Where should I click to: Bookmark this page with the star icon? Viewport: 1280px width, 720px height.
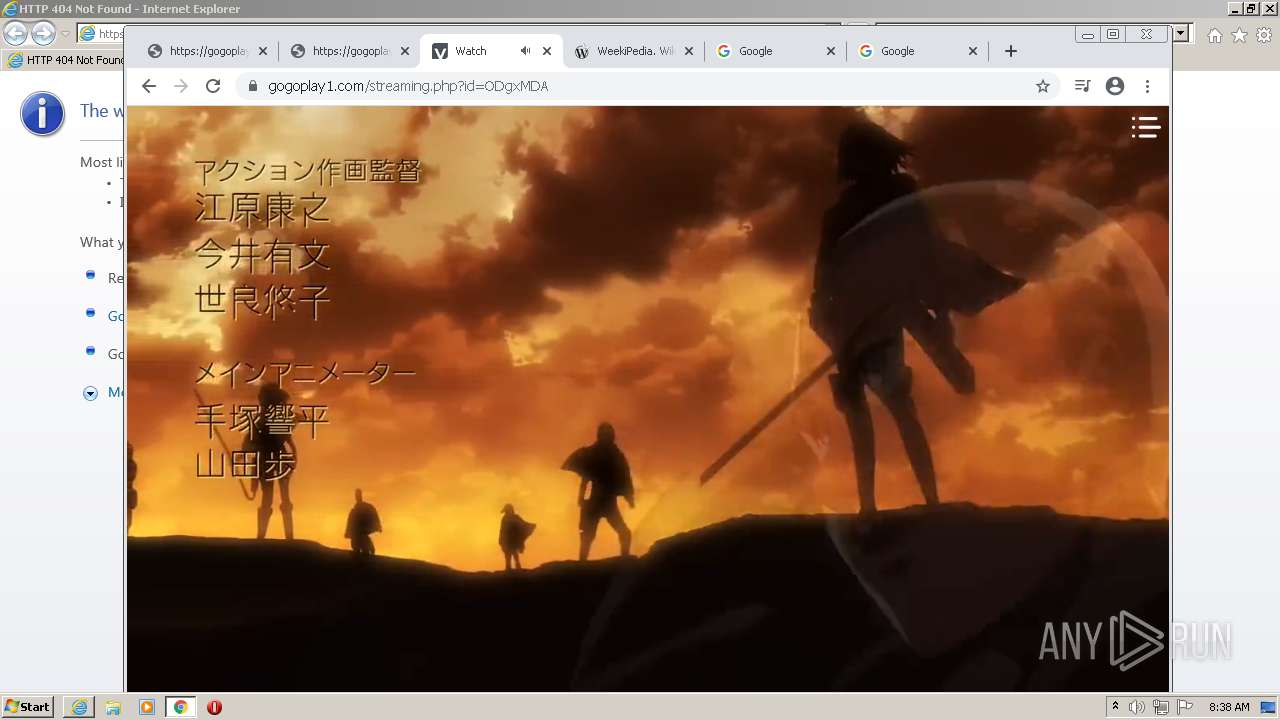(1043, 86)
